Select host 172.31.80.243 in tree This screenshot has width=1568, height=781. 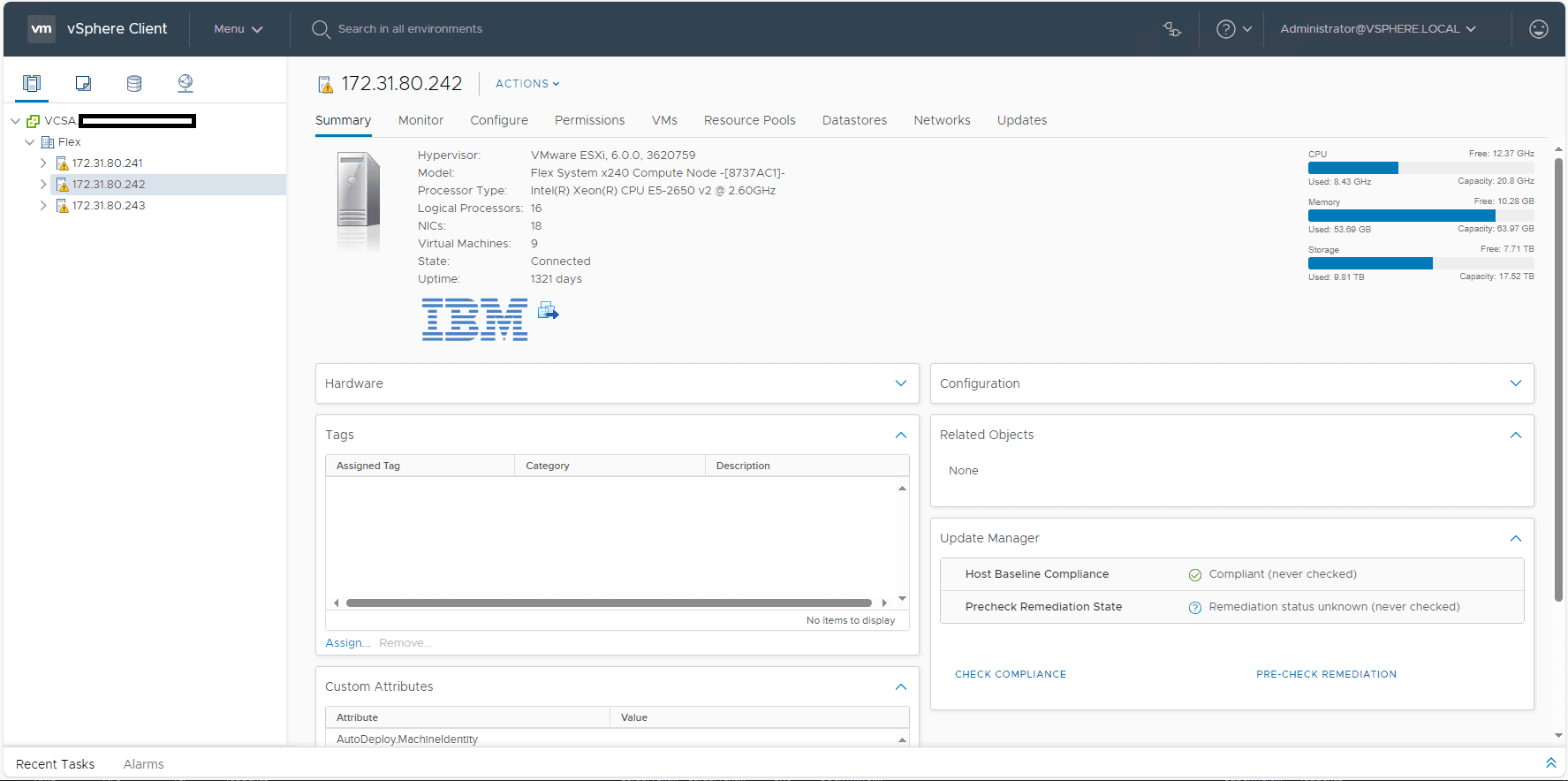(x=109, y=206)
